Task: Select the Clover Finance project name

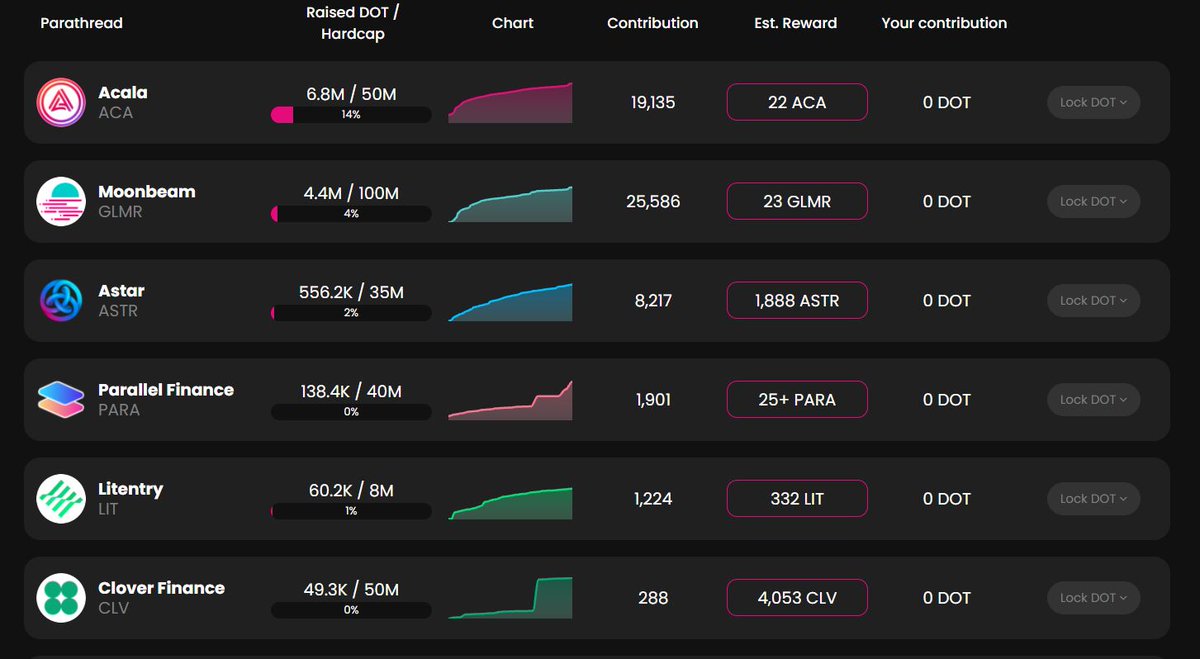Action: (161, 587)
